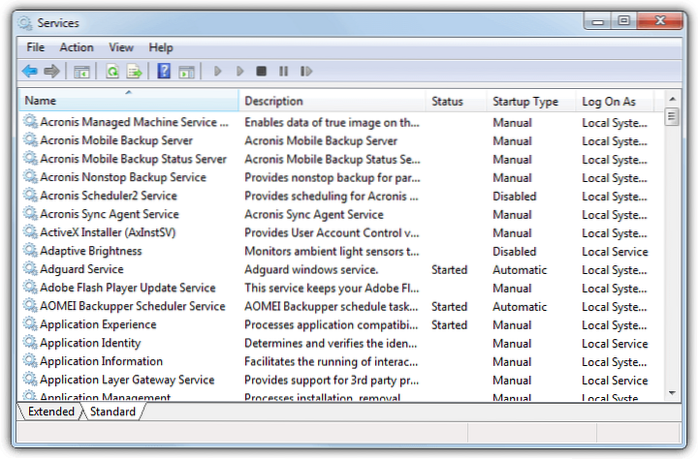Click the Pause Service icon

284,71
